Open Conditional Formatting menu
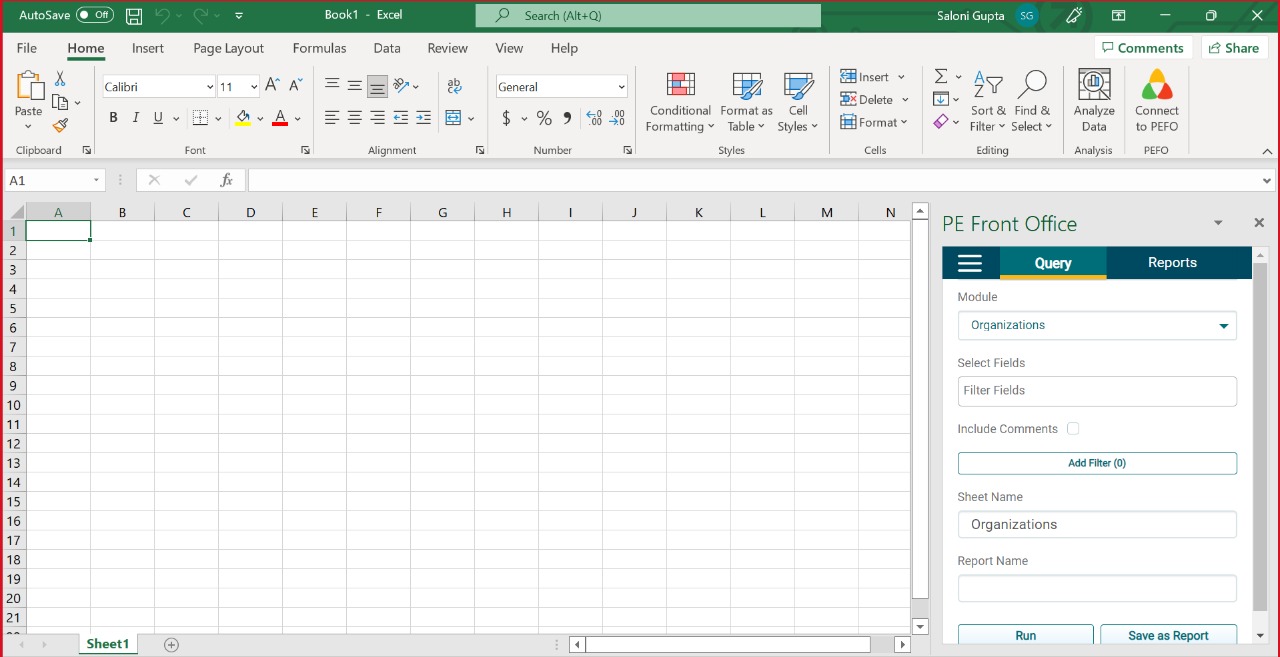The height and width of the screenshot is (657, 1280). point(680,101)
